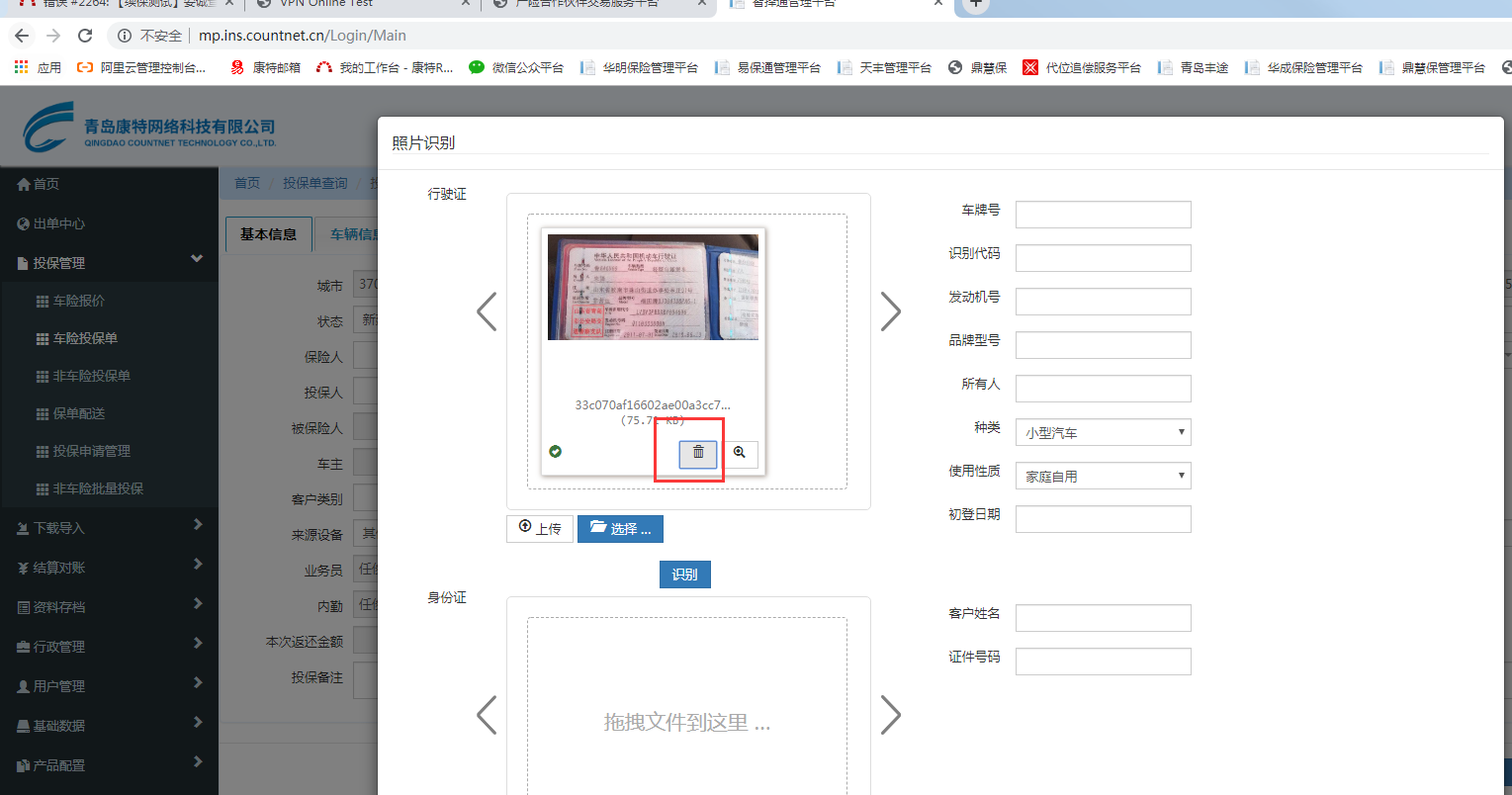Screen dimensions: 1512x795
Task: Open the 华成保险管理平台 bookmark
Action: pyautogui.click(x=1303, y=67)
